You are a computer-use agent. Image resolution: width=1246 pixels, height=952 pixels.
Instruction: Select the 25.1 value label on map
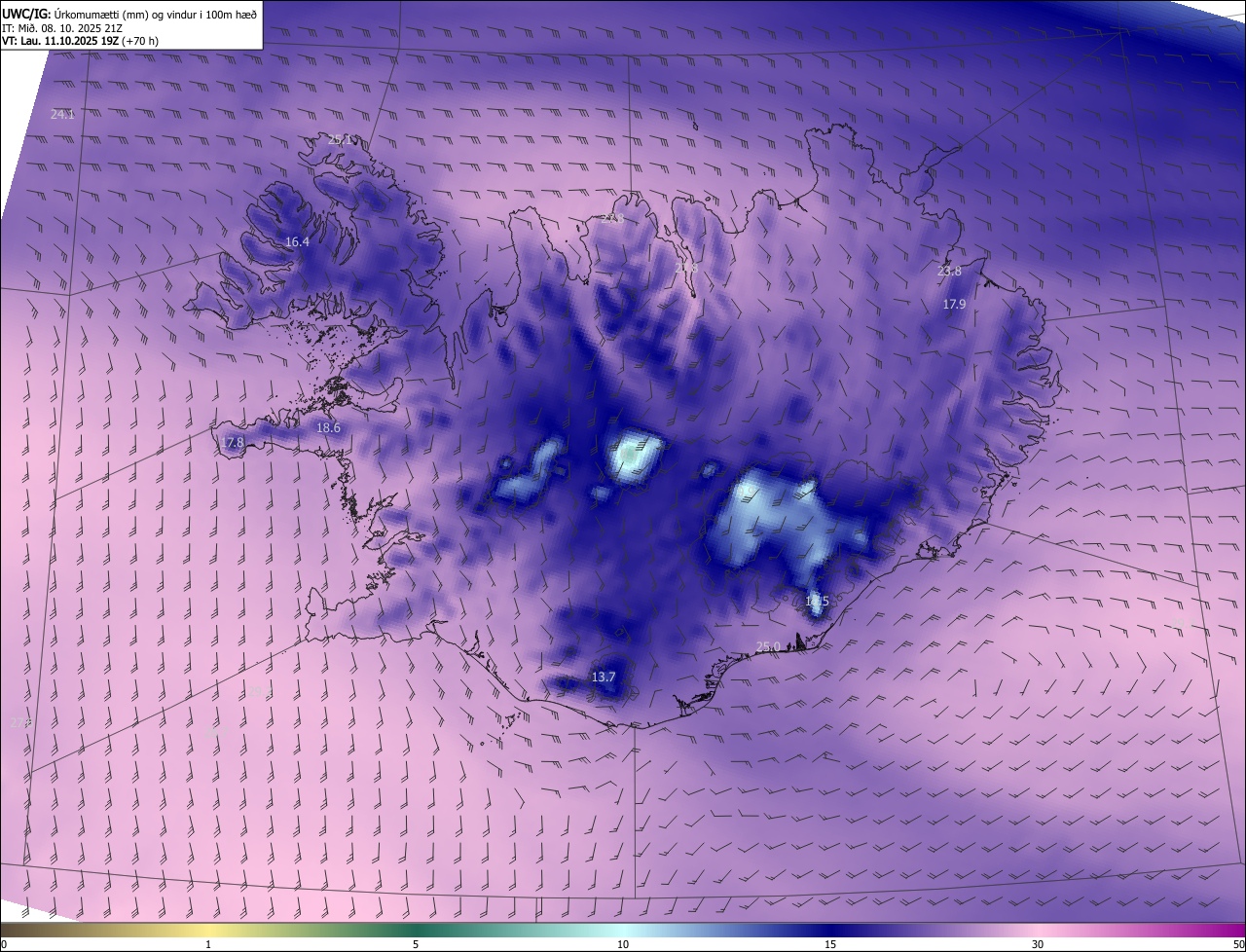click(340, 139)
